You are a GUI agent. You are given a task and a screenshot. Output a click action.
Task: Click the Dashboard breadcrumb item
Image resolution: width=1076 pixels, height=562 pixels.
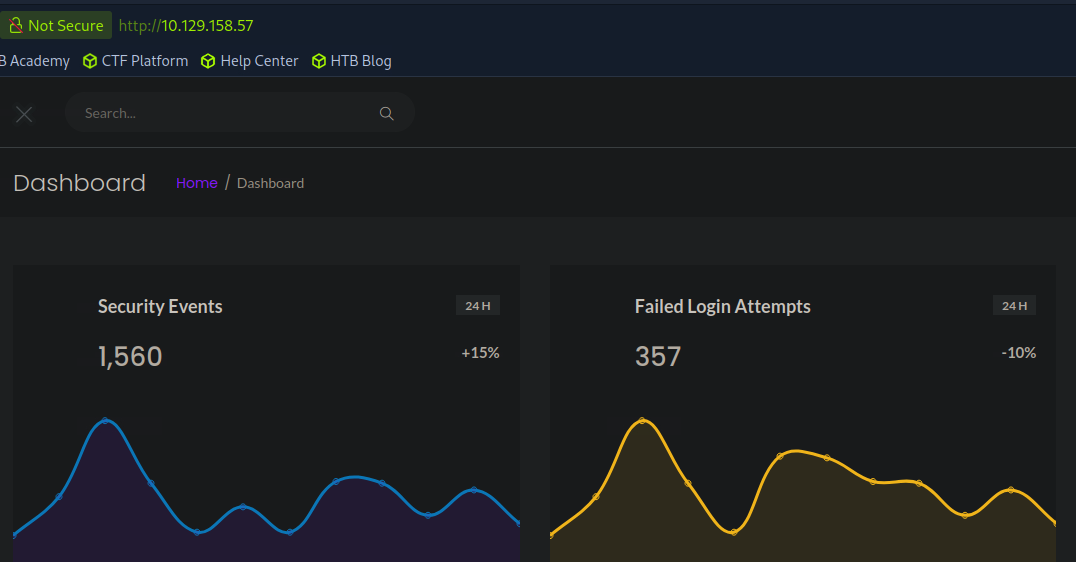[x=270, y=183]
